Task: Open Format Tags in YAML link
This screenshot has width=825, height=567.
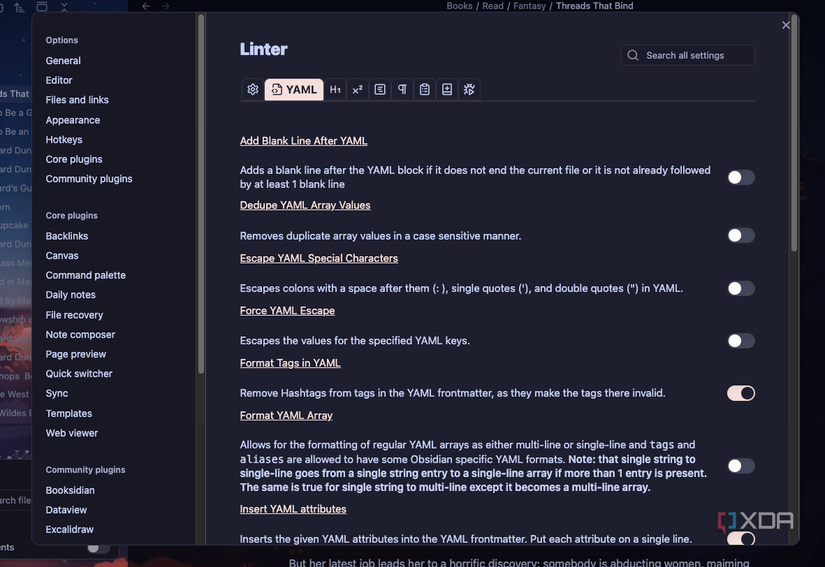Action: click(290, 363)
